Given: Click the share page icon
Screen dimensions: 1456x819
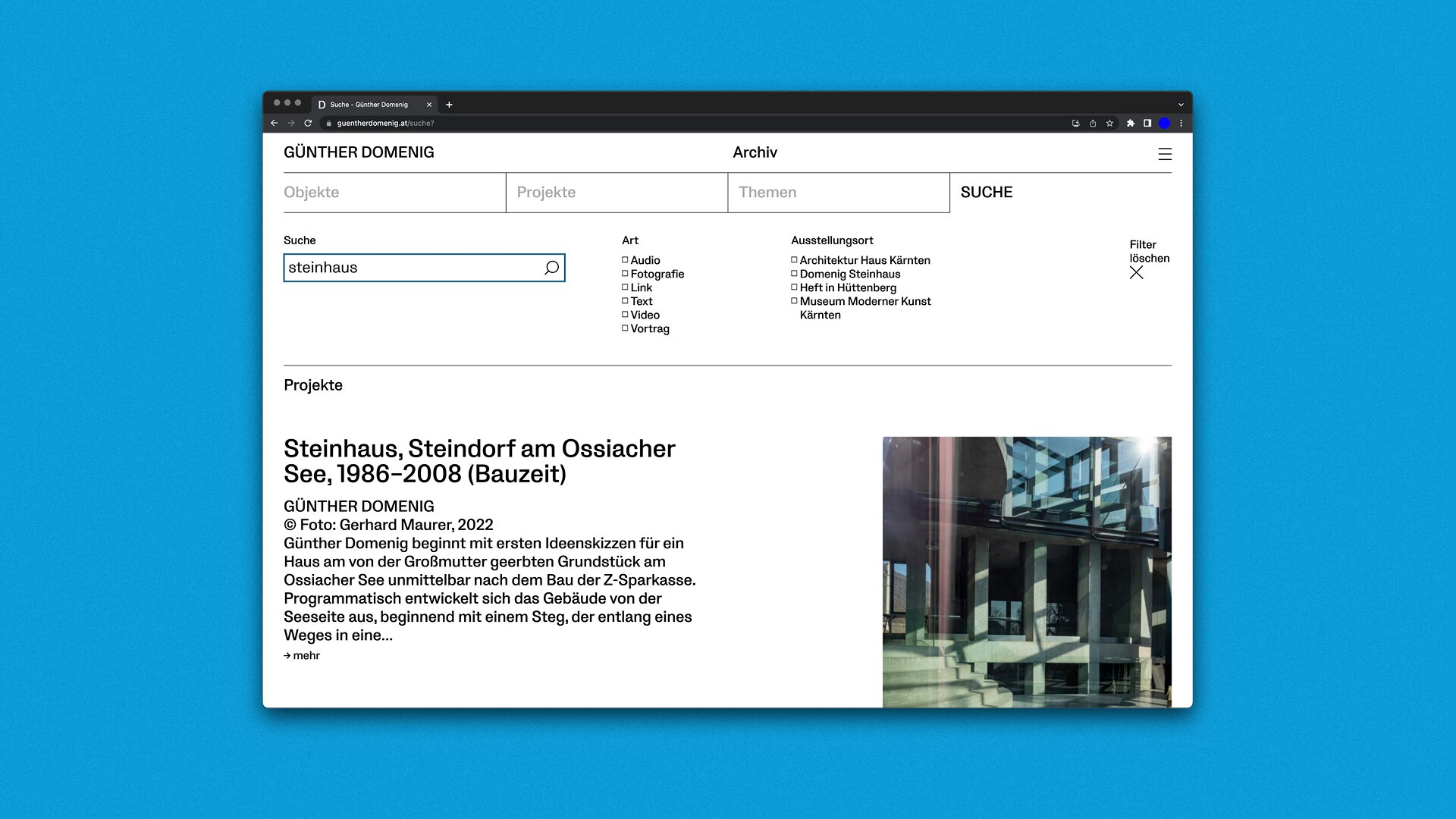Looking at the screenshot, I should coord(1093,124).
